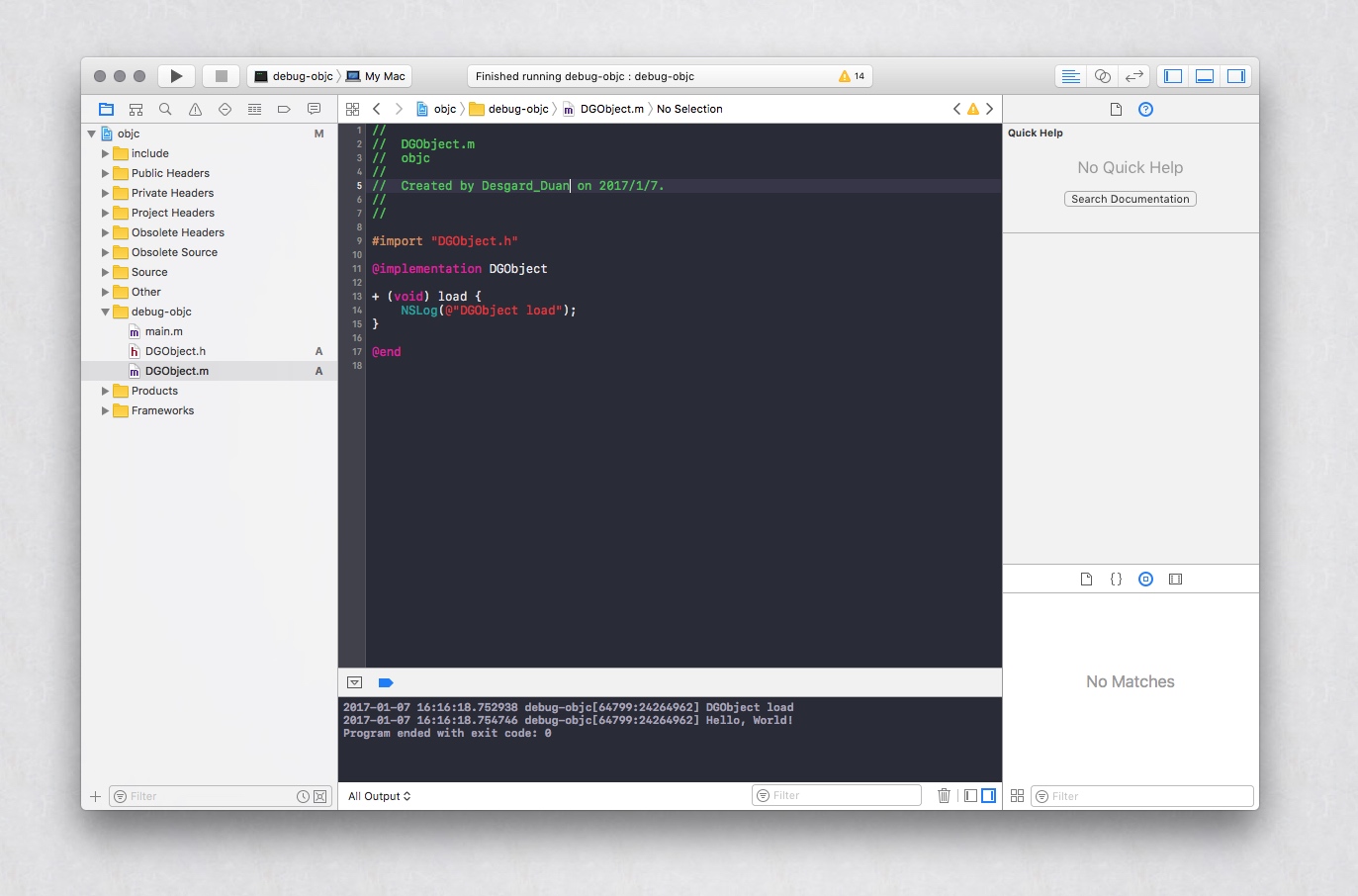Run the project with the play button
1358x896 pixels.
(x=176, y=76)
